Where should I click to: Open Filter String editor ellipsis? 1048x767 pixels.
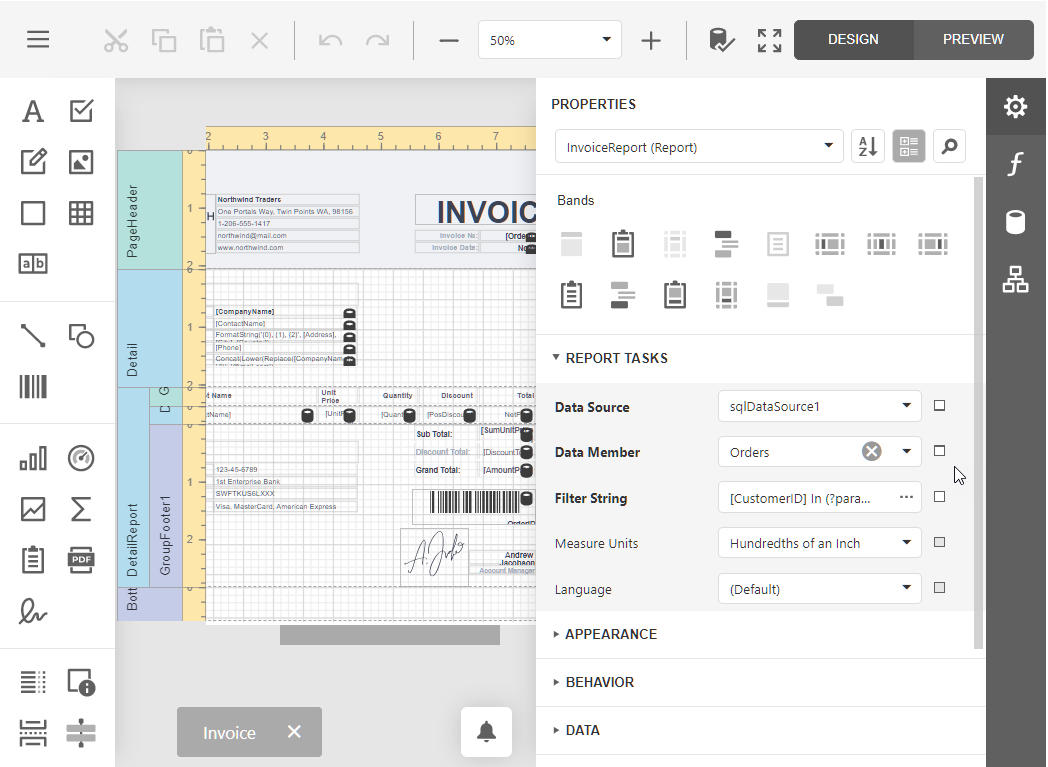[906, 497]
